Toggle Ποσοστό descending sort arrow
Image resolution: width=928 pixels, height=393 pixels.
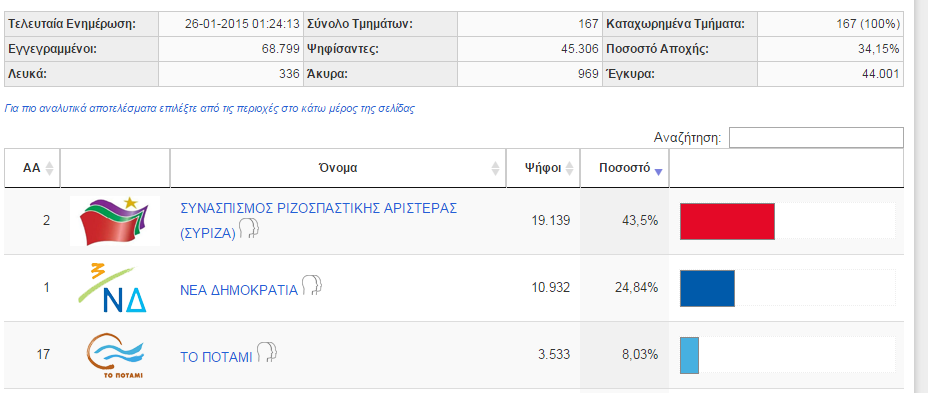click(658, 171)
